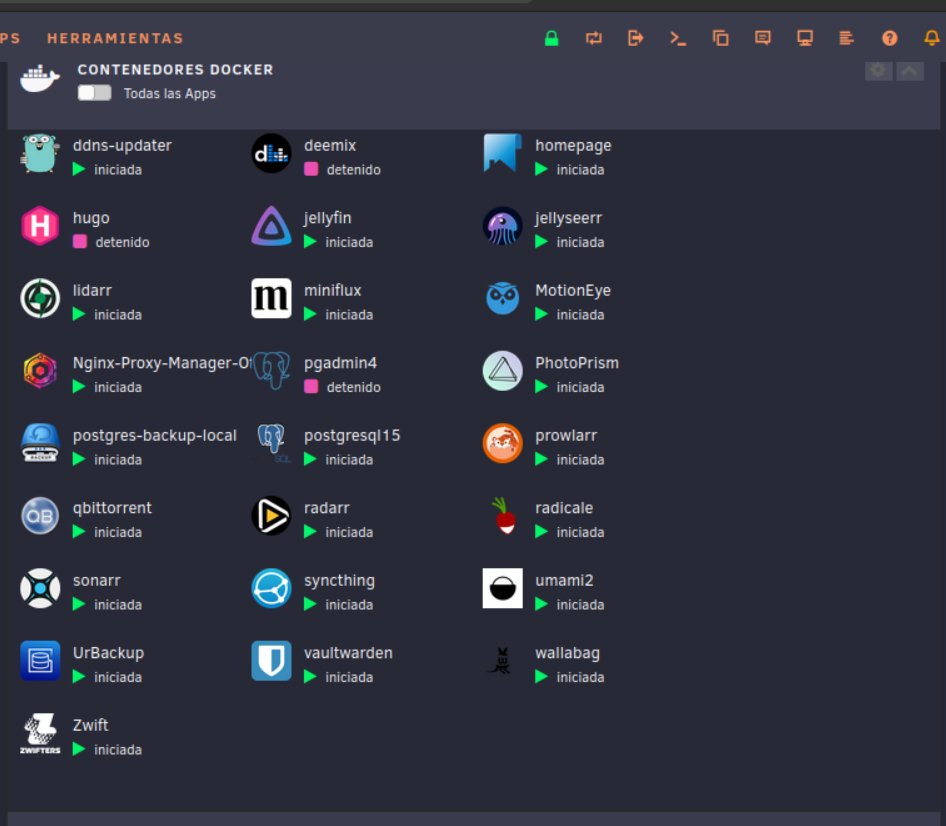
Task: Click the UrBackup database icon
Action: click(x=40, y=661)
